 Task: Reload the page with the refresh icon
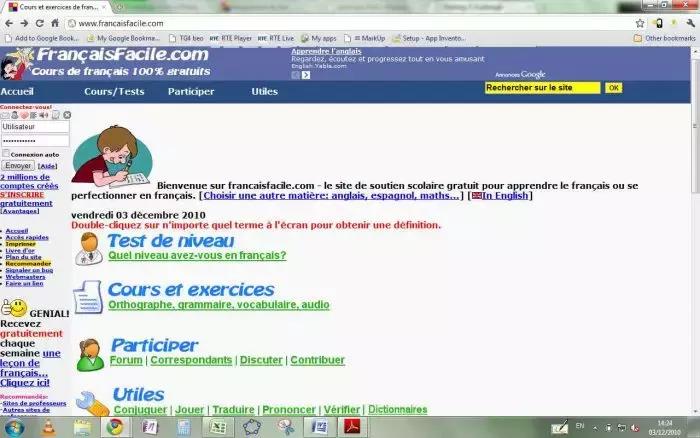click(x=39, y=23)
